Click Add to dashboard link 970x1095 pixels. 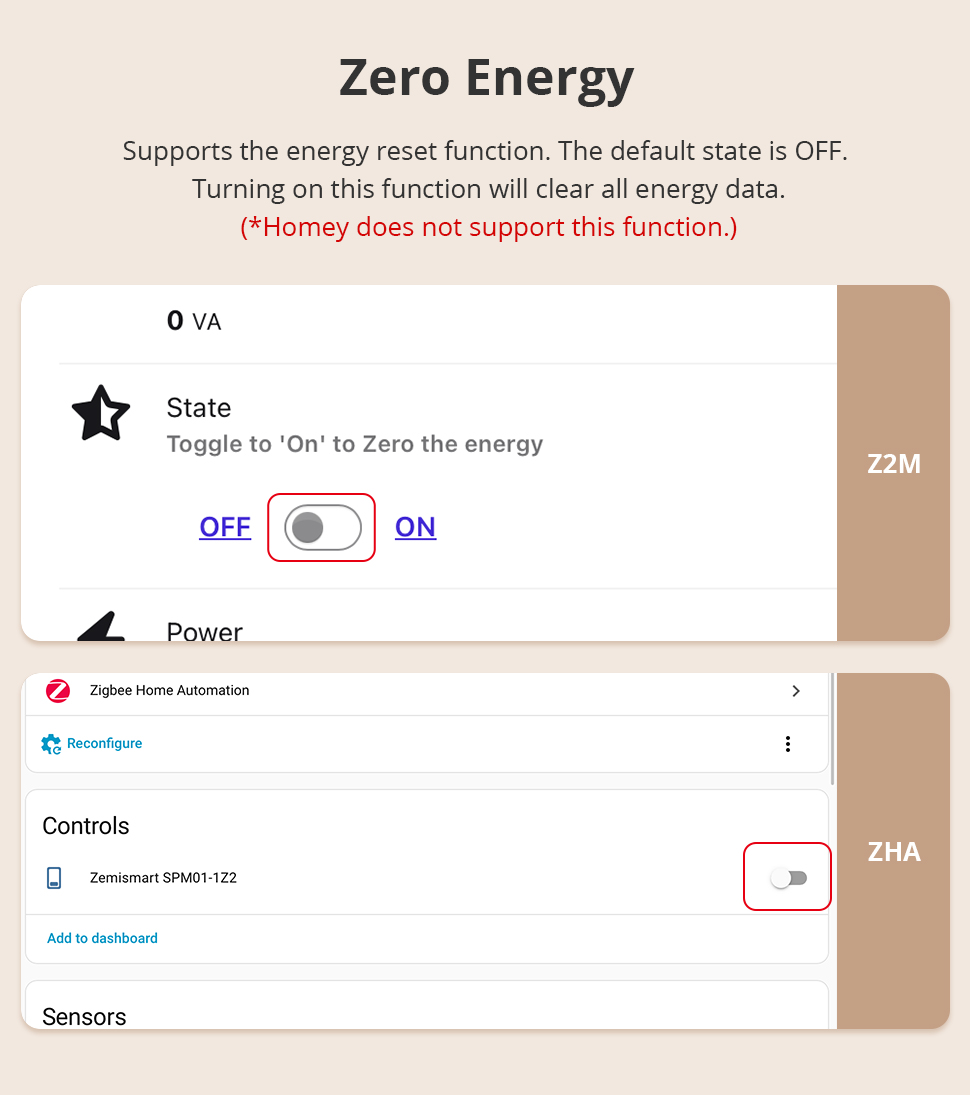102,938
